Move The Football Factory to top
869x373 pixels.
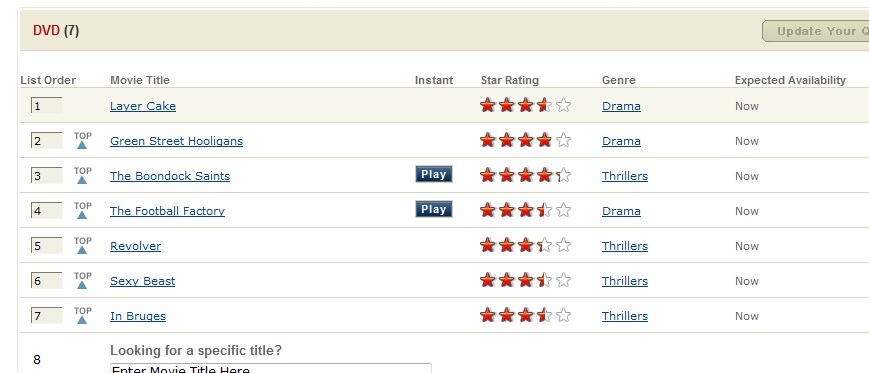(x=83, y=210)
